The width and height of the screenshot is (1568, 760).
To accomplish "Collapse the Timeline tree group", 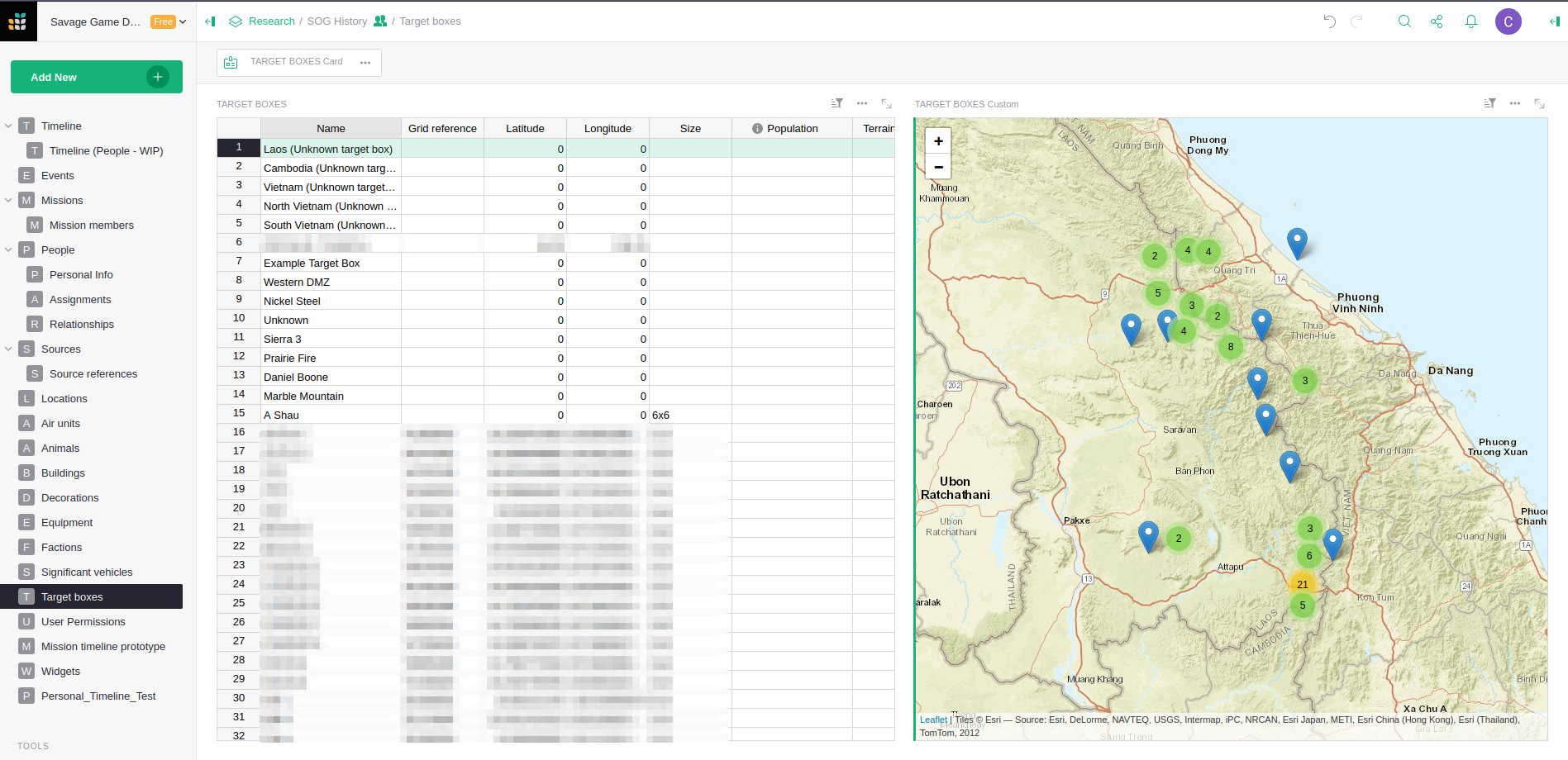I will pos(8,126).
